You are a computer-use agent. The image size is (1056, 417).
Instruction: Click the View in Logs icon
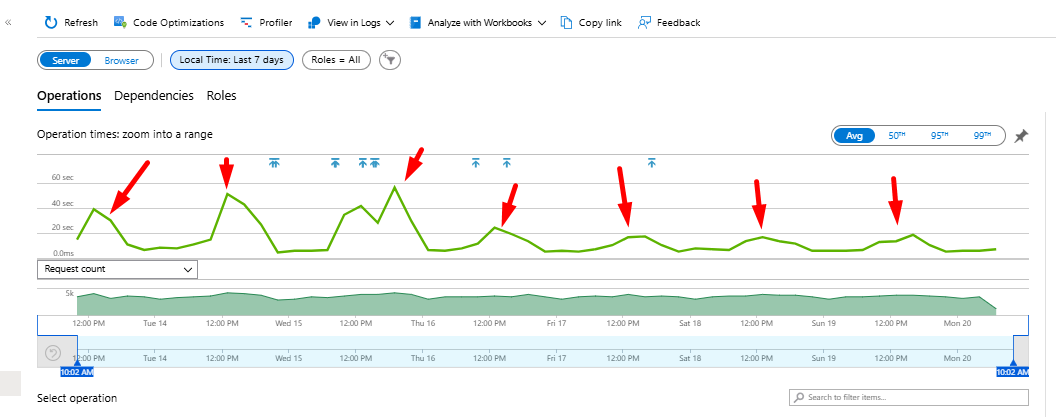point(314,22)
